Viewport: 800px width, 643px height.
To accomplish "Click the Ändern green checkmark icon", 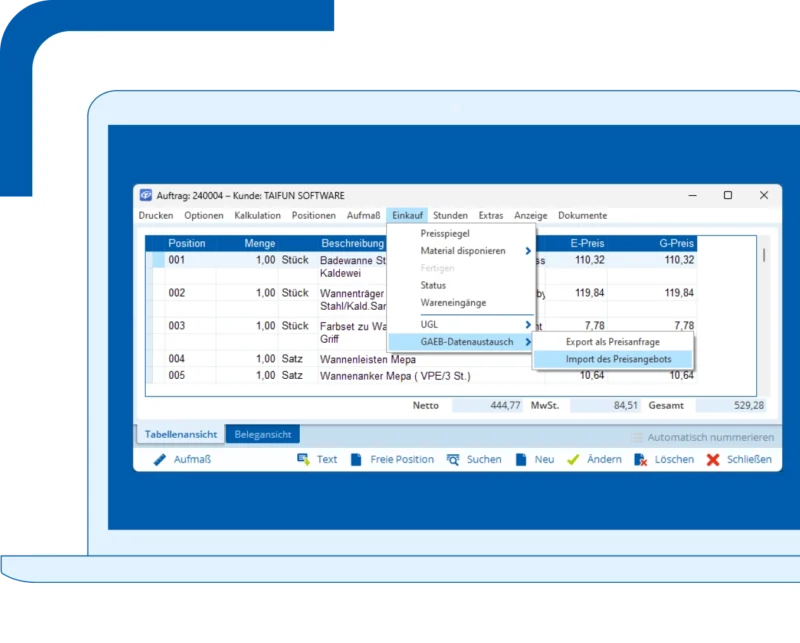I will (573, 460).
